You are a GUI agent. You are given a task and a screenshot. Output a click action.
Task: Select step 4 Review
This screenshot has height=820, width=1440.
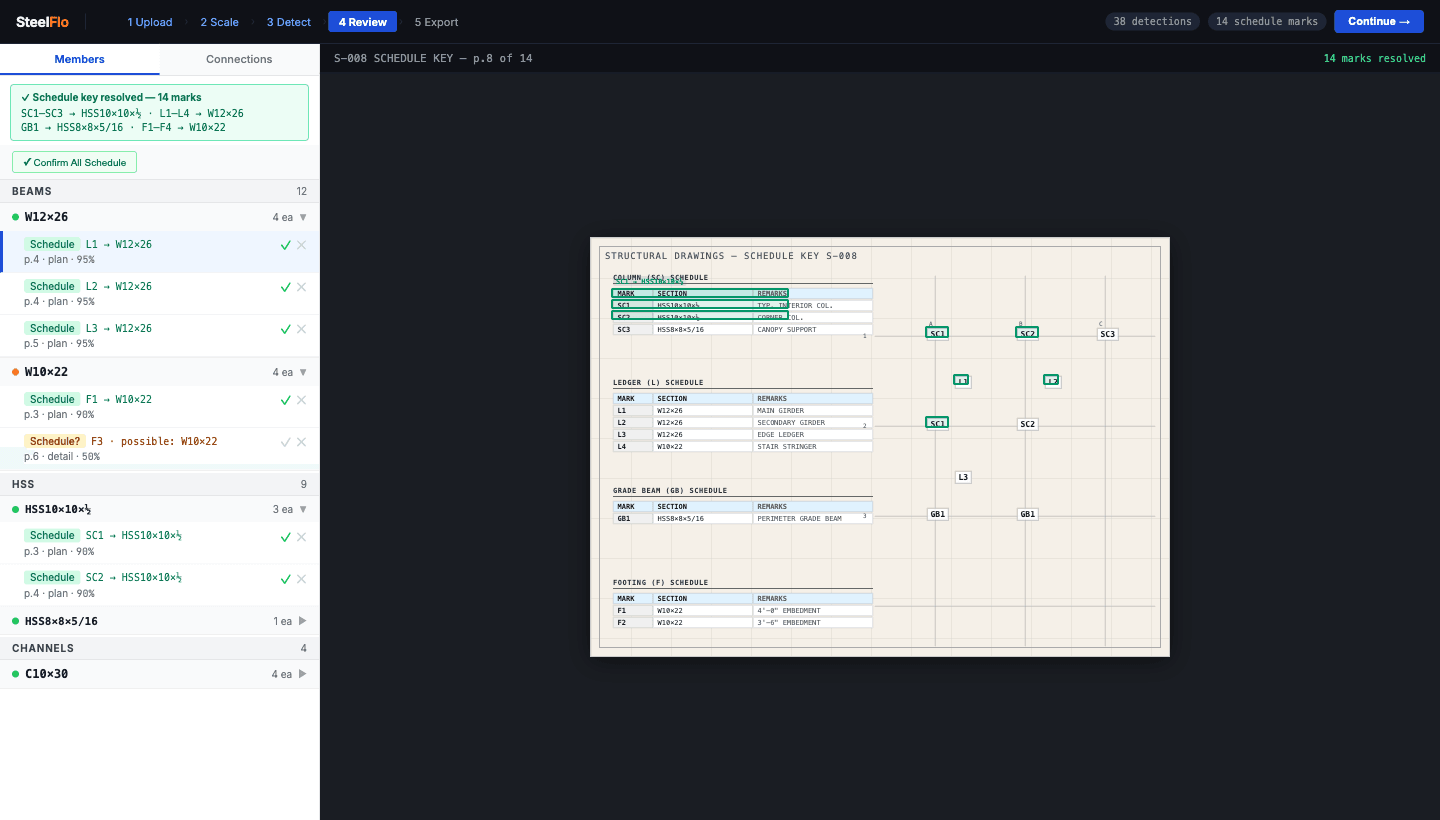pos(362,22)
